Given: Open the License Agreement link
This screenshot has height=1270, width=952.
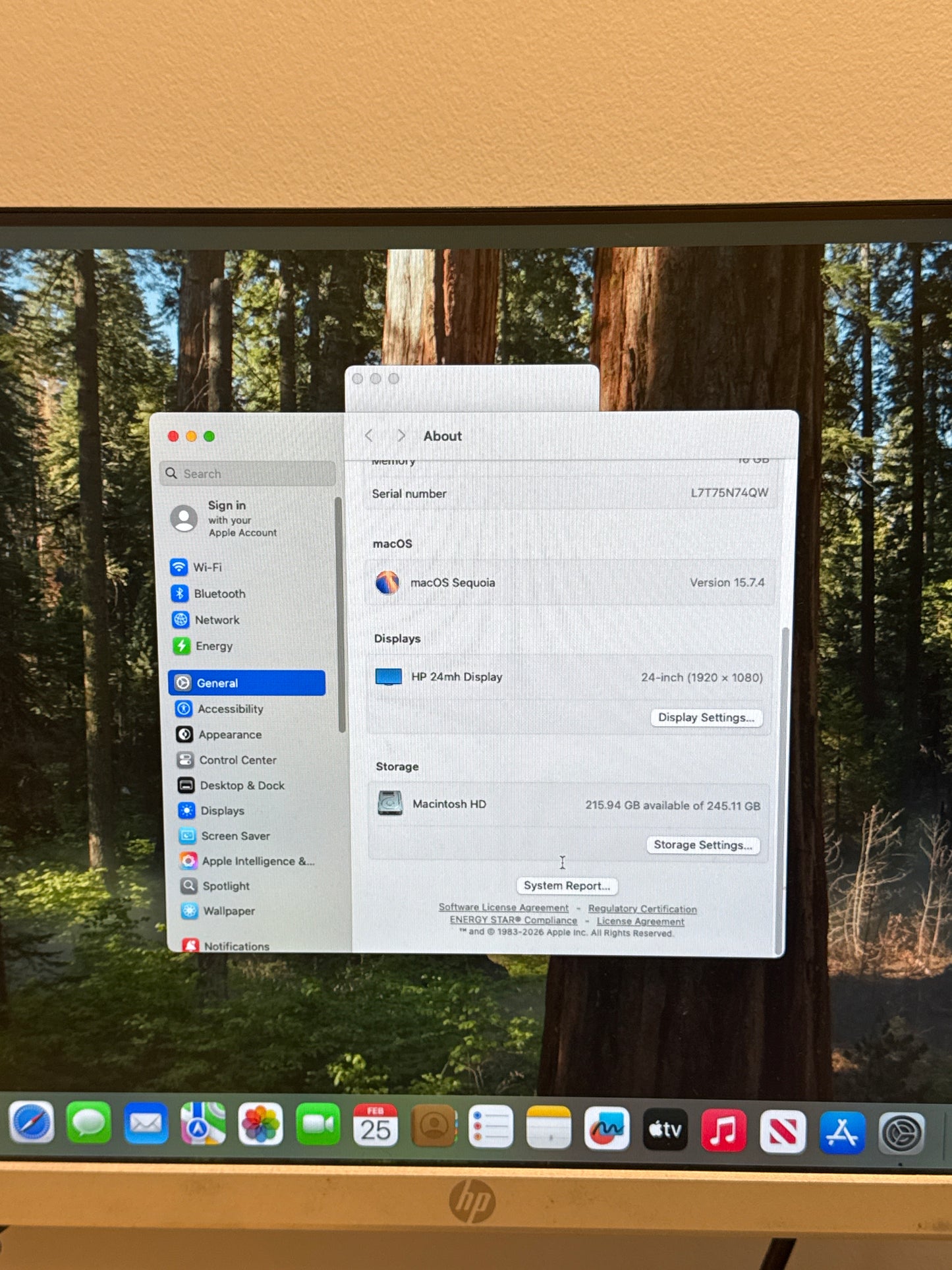Looking at the screenshot, I should point(640,921).
